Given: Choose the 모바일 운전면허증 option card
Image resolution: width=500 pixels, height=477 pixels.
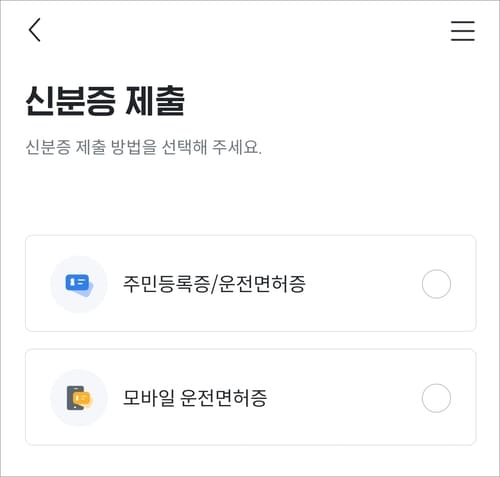Looking at the screenshot, I should 251,397.
